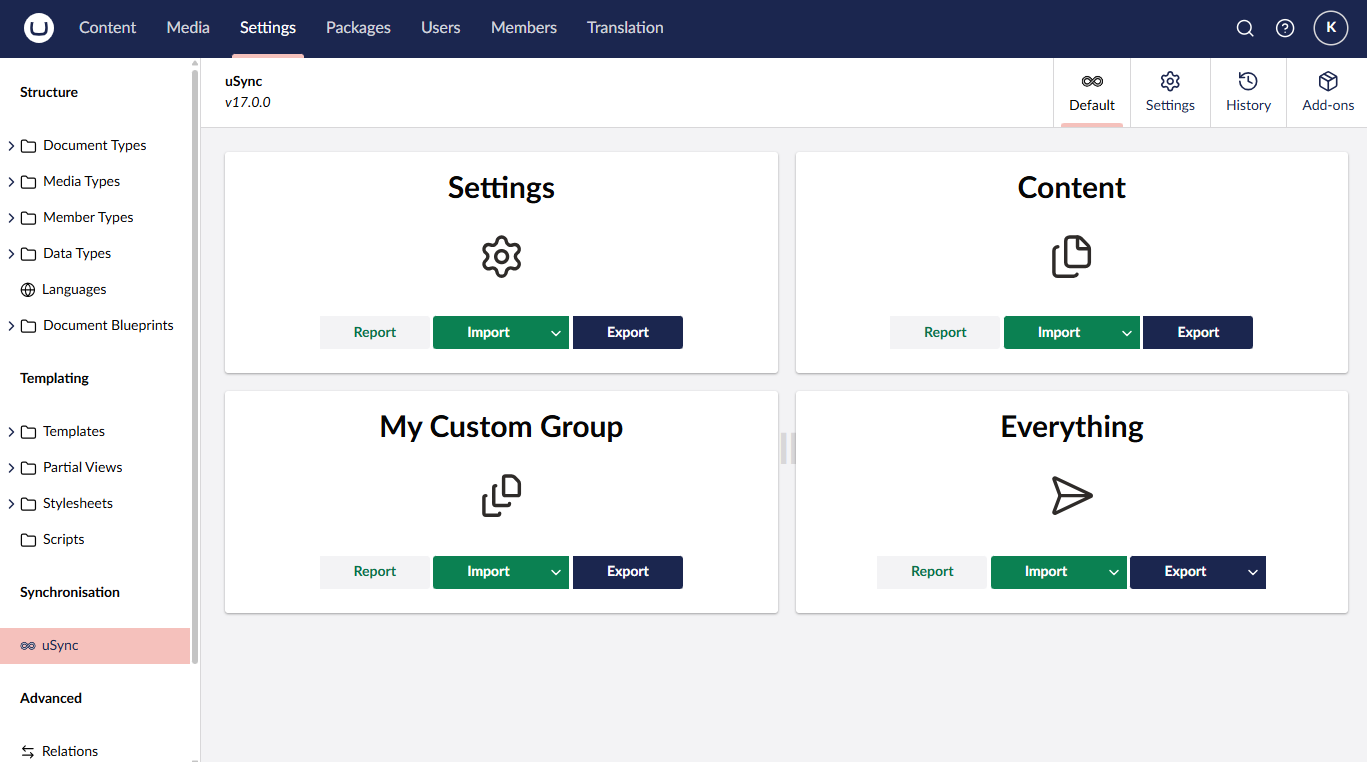Screen dimensions: 1367x762
Task: Click the Umbraco logo icon
Action: [38, 28]
